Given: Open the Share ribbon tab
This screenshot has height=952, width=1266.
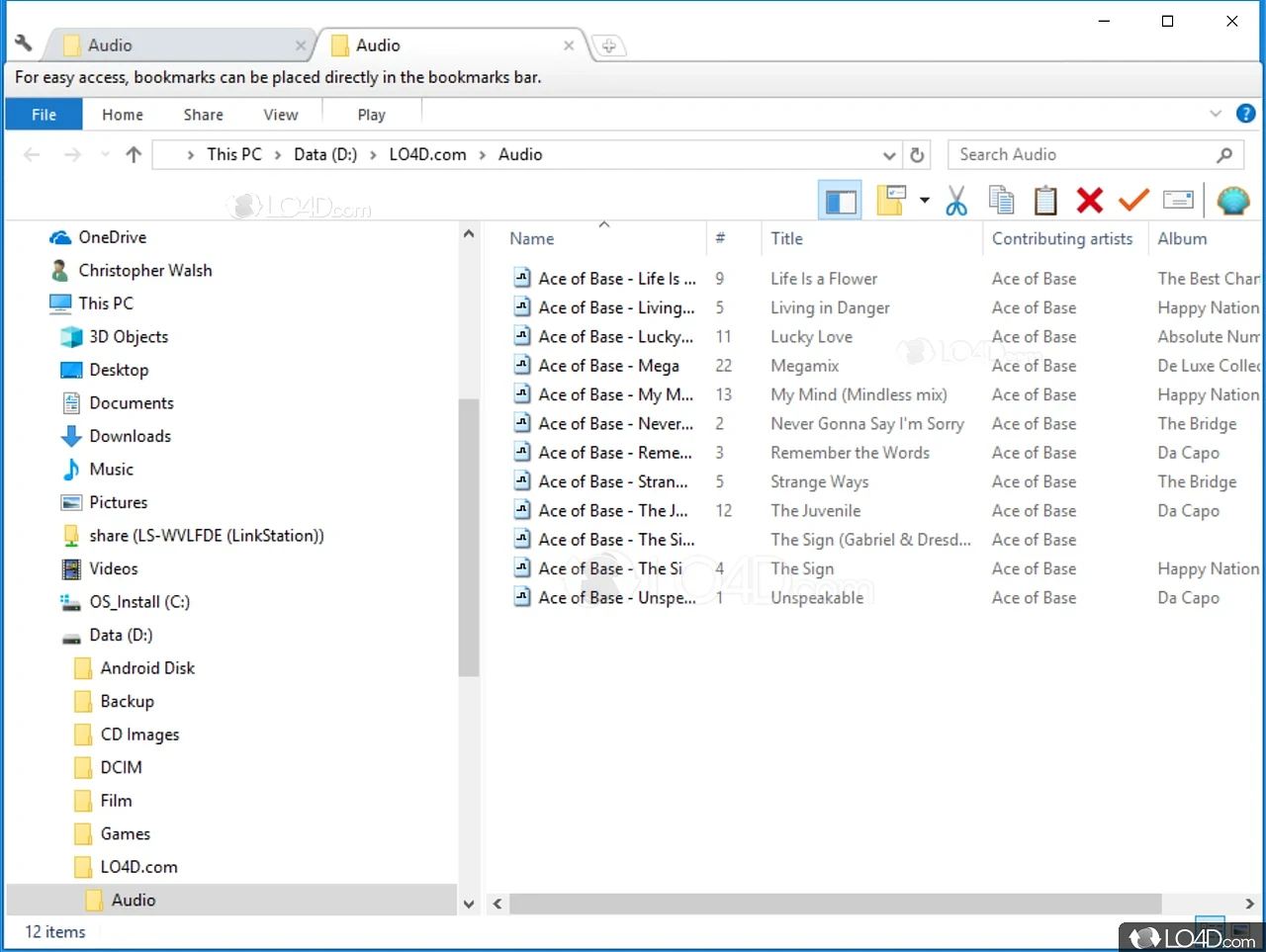Looking at the screenshot, I should tap(203, 115).
